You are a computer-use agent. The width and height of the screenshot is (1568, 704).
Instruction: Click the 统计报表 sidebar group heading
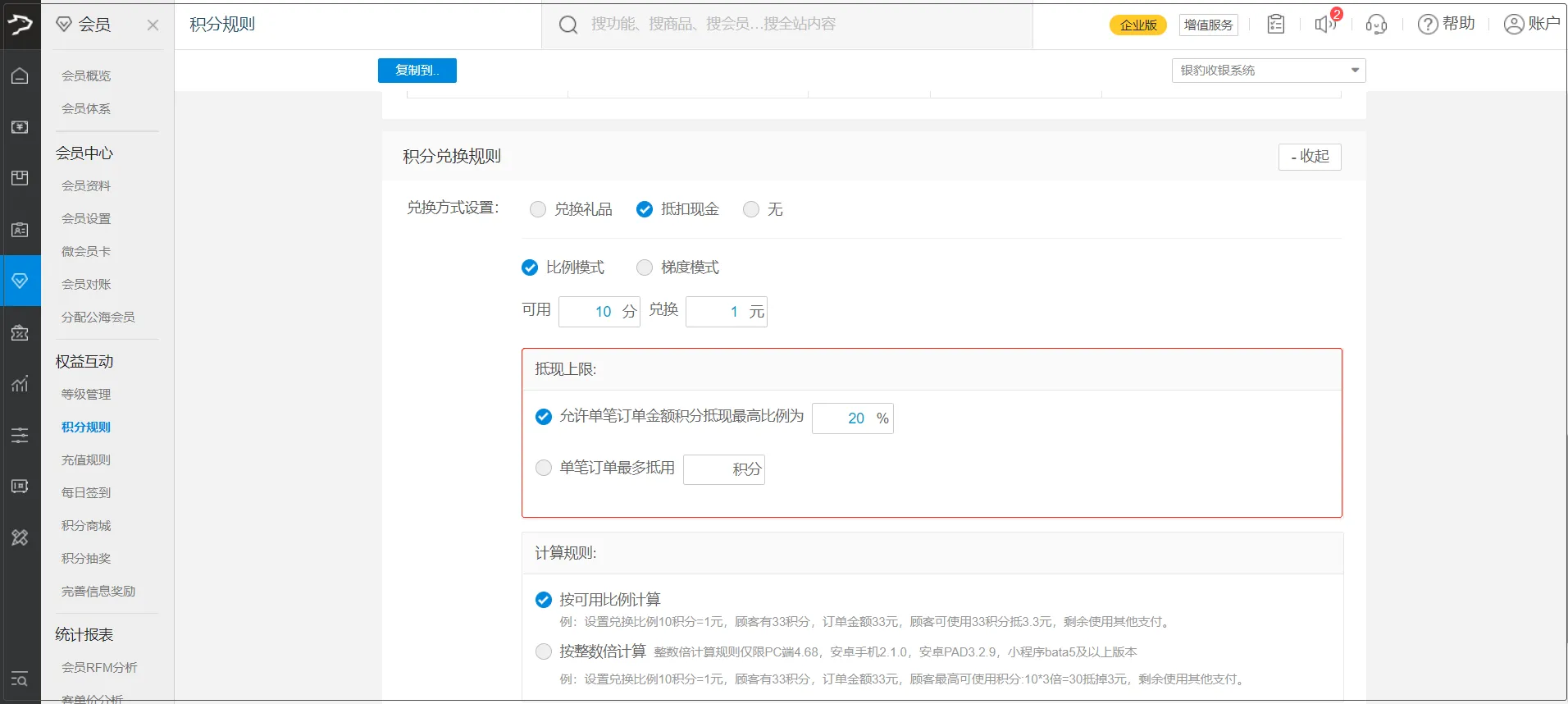pos(84,634)
